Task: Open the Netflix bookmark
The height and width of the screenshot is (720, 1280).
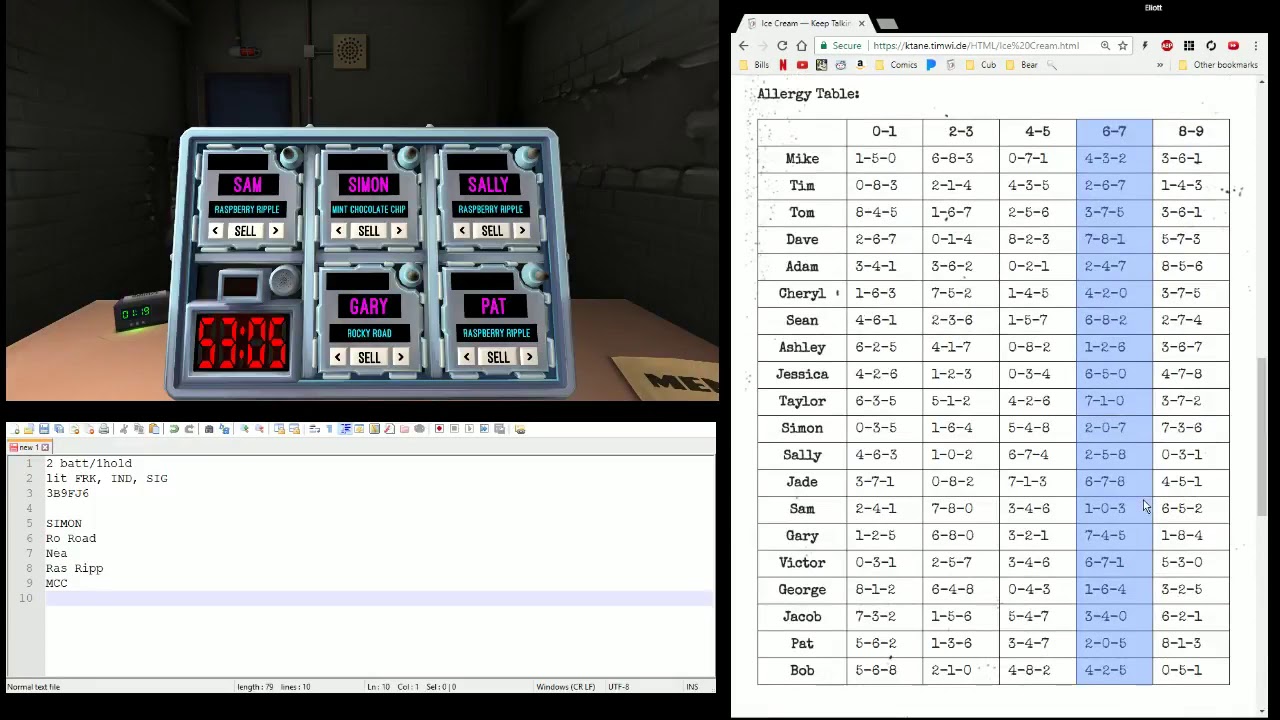Action: [x=782, y=65]
